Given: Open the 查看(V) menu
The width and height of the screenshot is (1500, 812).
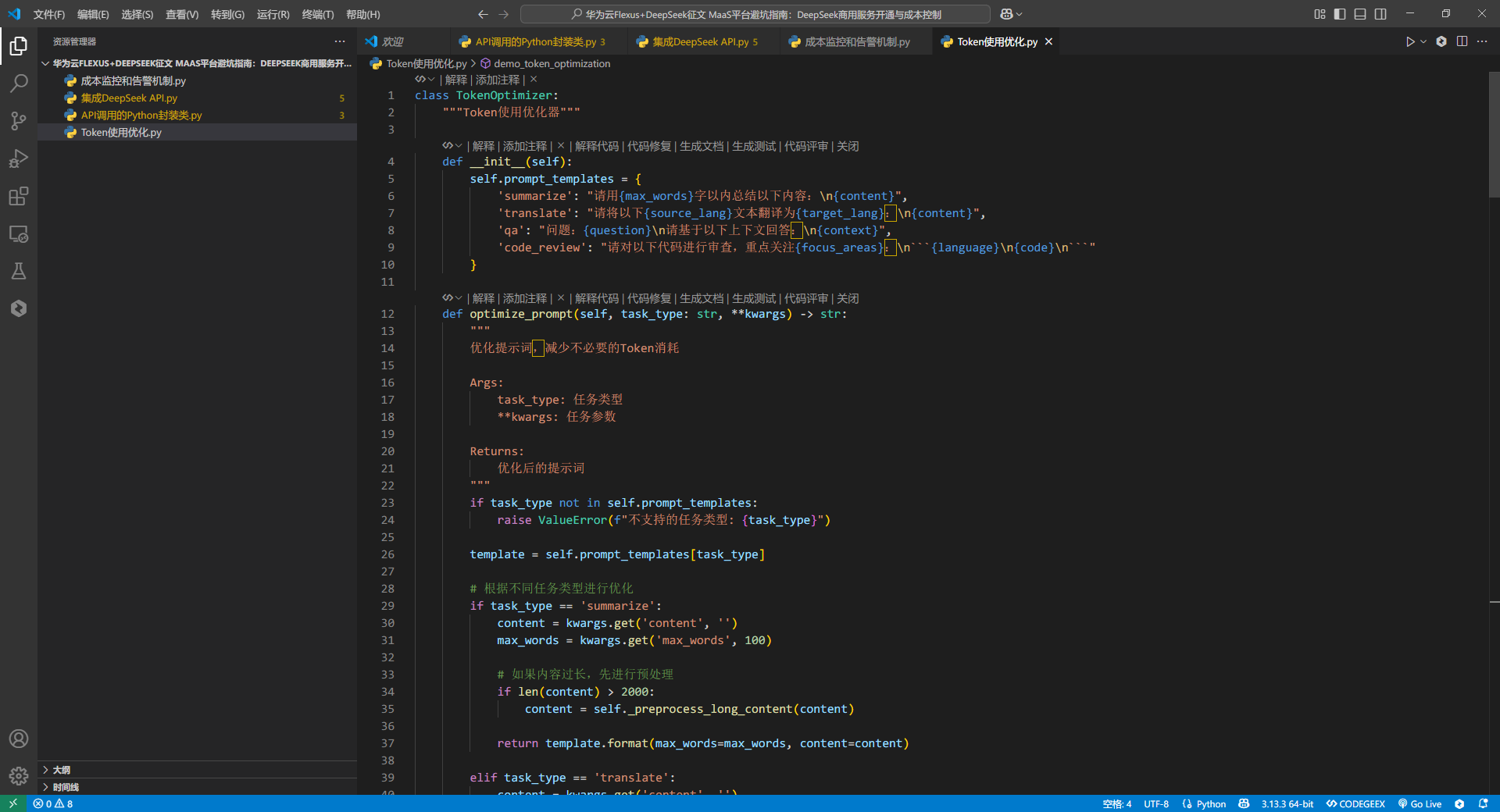Looking at the screenshot, I should click(182, 14).
